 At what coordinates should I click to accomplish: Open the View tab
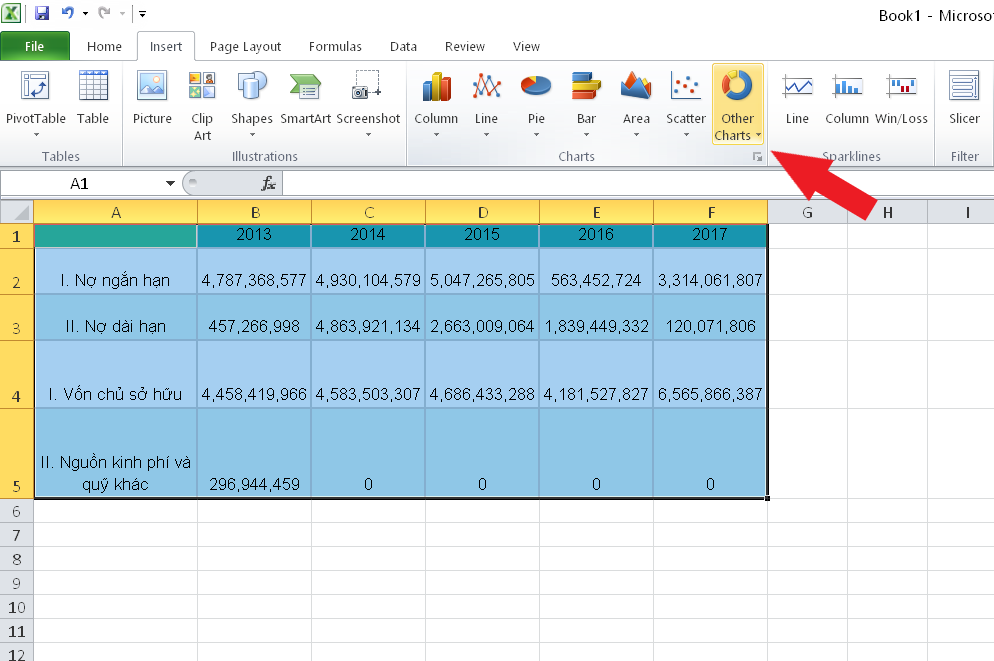pos(526,46)
